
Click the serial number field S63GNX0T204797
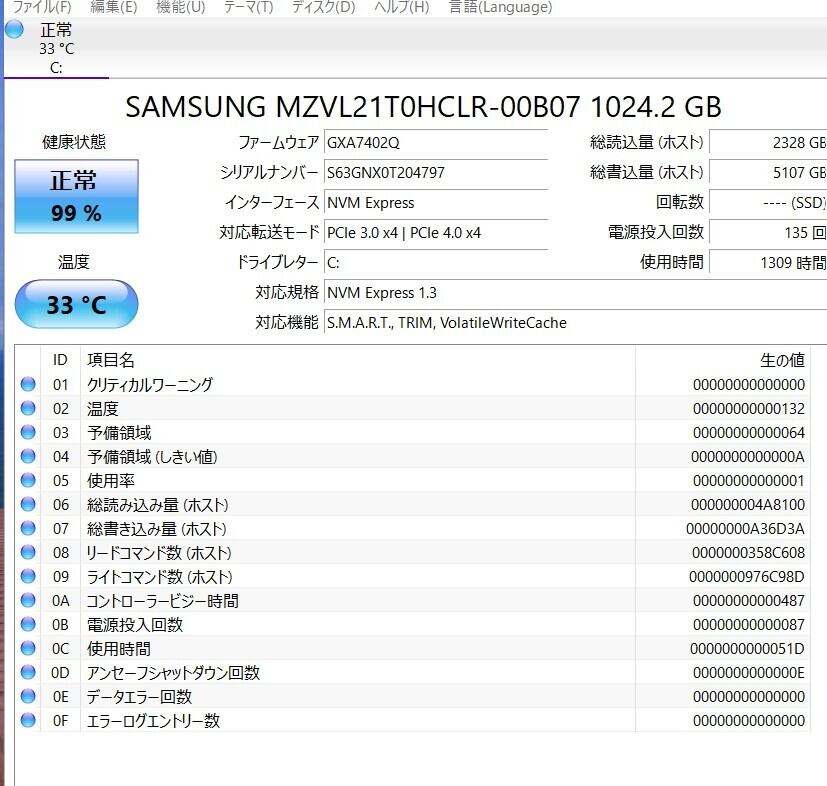pos(436,172)
